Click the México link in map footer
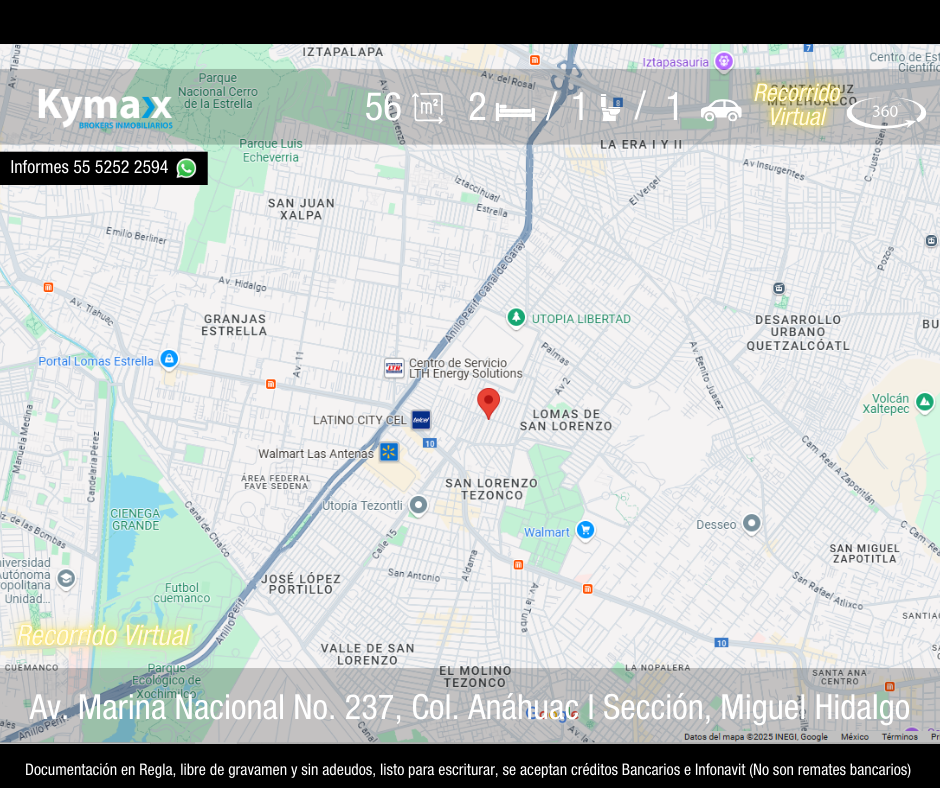The width and height of the screenshot is (940, 788). (x=855, y=736)
